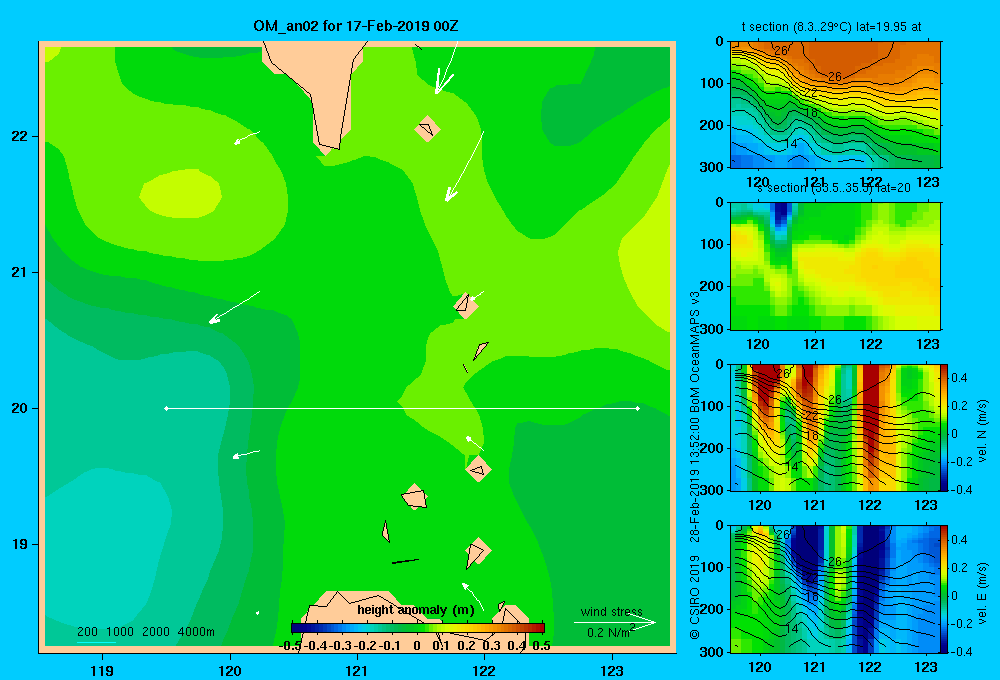Click main map longitude label 123
This screenshot has width=1000, height=680.
click(612, 670)
